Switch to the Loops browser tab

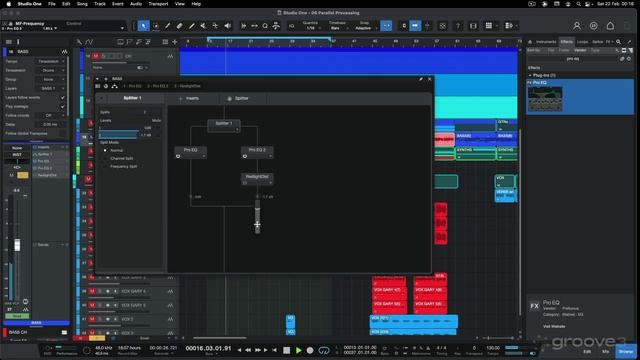coord(582,42)
